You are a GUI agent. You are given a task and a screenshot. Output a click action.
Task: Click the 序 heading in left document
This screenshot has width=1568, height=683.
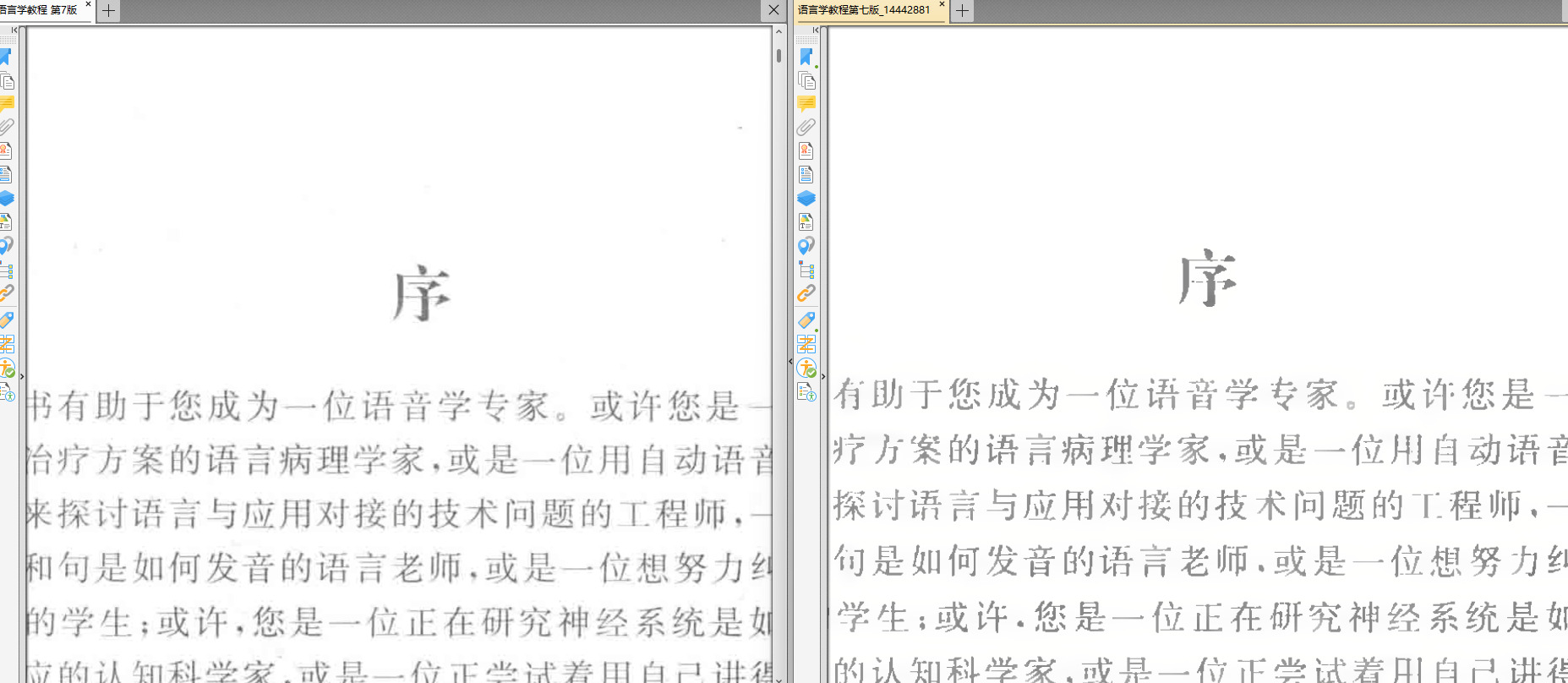point(421,294)
